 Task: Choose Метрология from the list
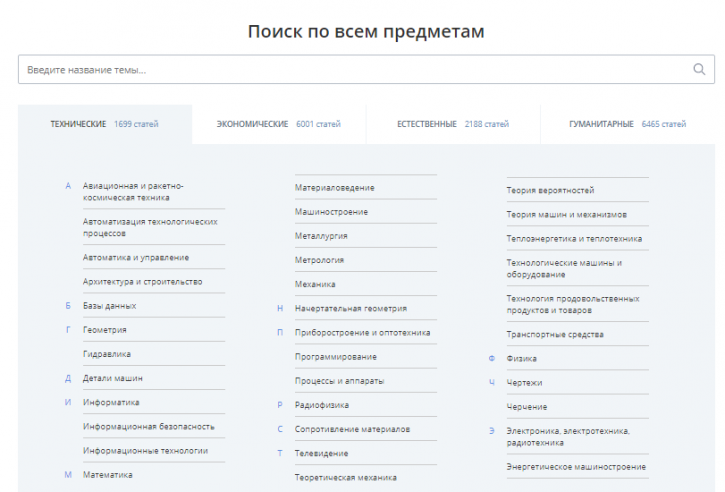(319, 260)
